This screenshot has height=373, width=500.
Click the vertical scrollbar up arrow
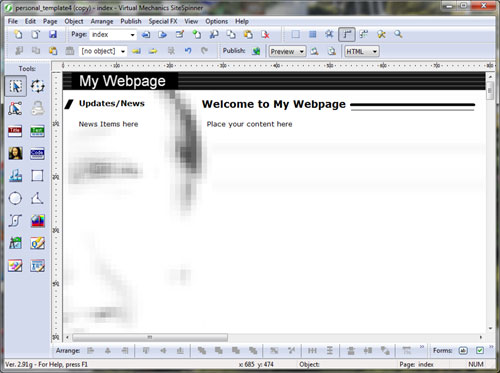490,77
